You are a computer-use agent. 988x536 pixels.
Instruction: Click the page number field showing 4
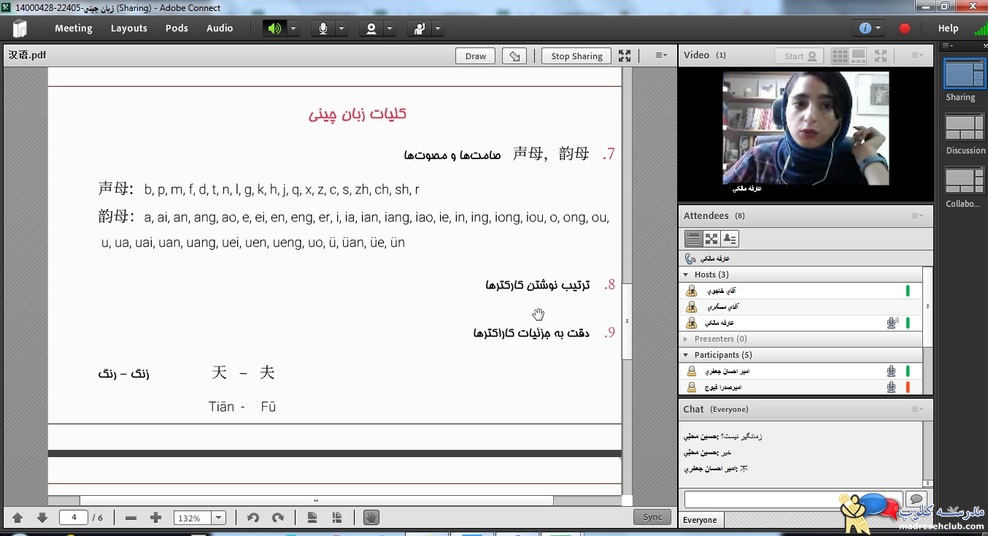[x=74, y=518]
